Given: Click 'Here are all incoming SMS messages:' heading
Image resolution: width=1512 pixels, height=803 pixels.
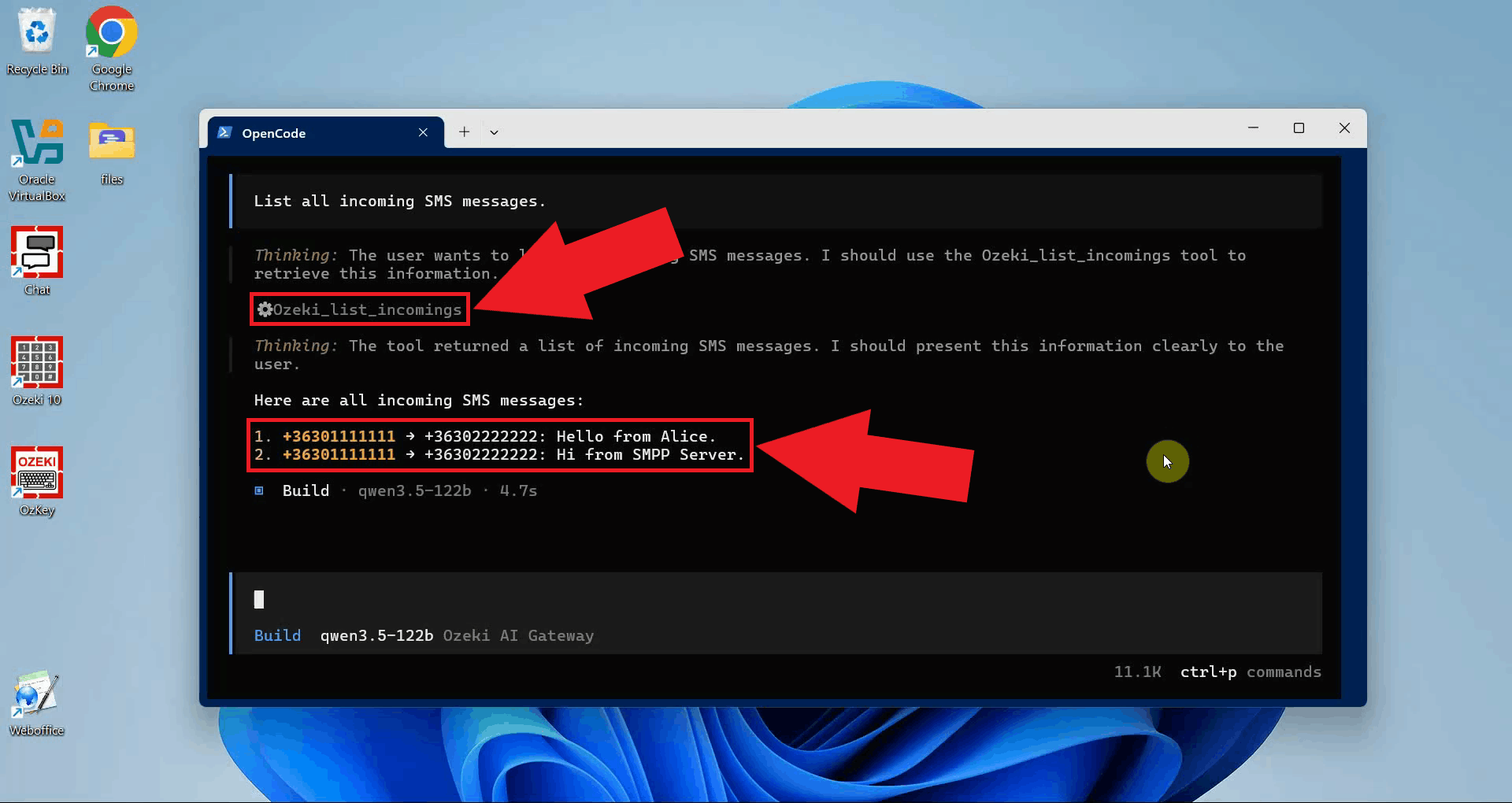Looking at the screenshot, I should [419, 400].
